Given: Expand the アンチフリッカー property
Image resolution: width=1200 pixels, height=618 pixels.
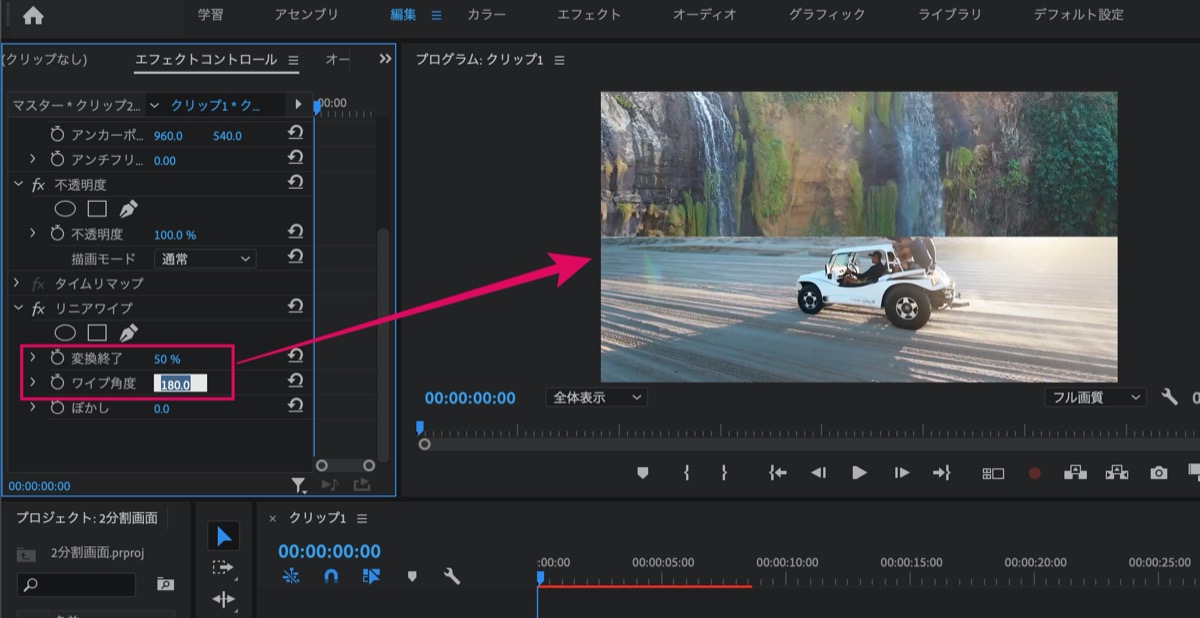Looking at the screenshot, I should tap(33, 160).
